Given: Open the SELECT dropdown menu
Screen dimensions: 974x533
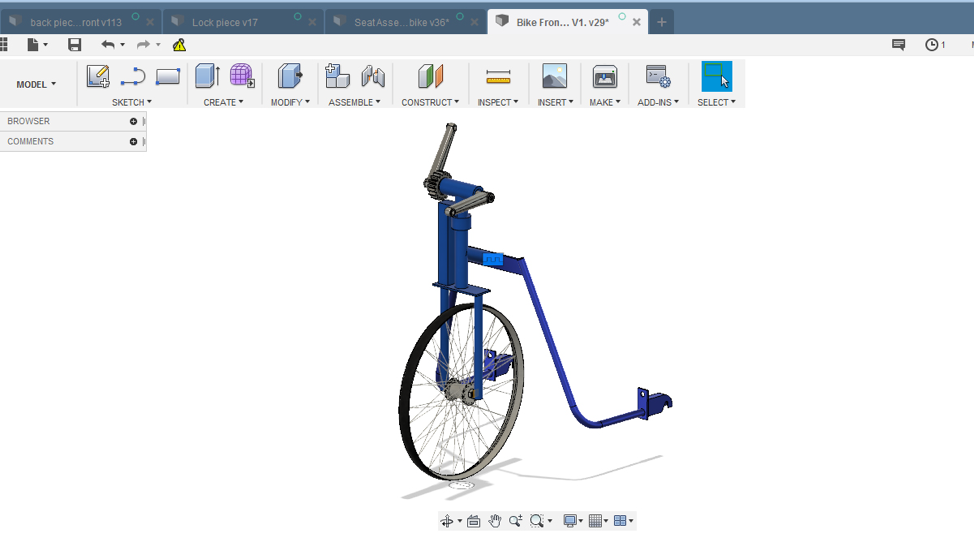Looking at the screenshot, I should coord(716,102).
